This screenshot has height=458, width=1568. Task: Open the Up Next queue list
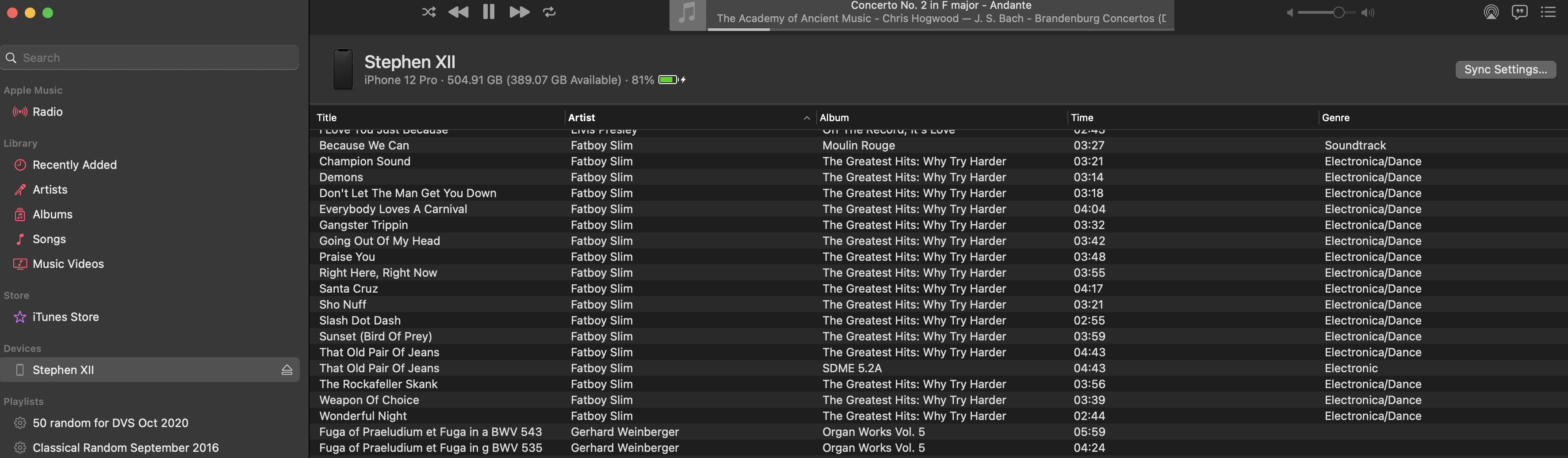click(1548, 12)
